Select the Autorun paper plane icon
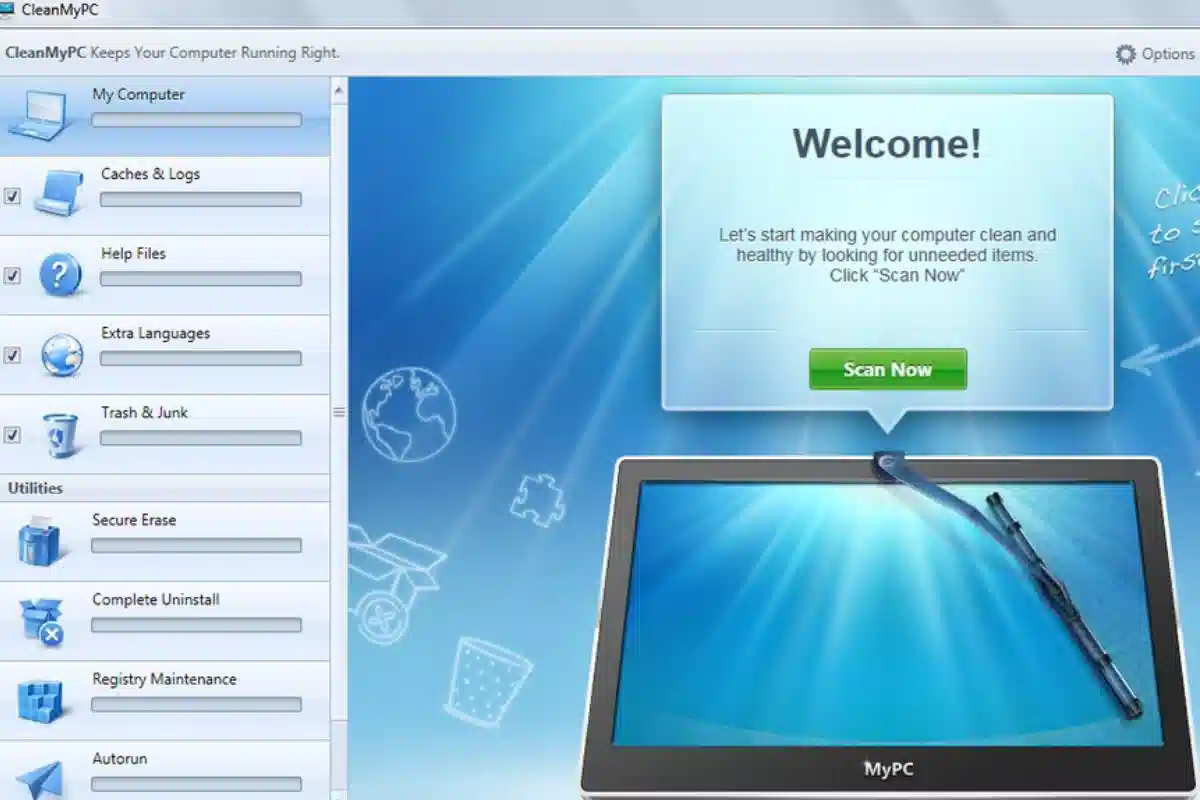The width and height of the screenshot is (1200, 800). (x=40, y=780)
